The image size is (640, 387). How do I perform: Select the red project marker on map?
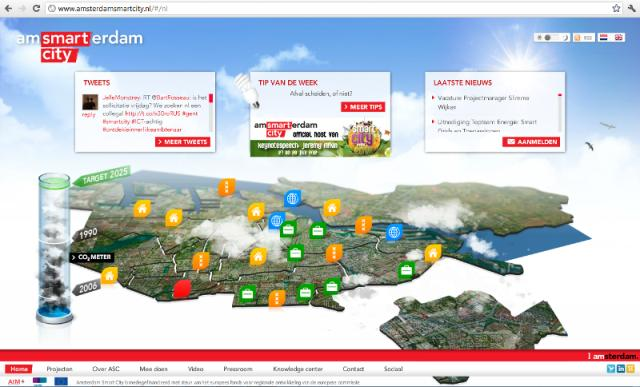click(182, 288)
